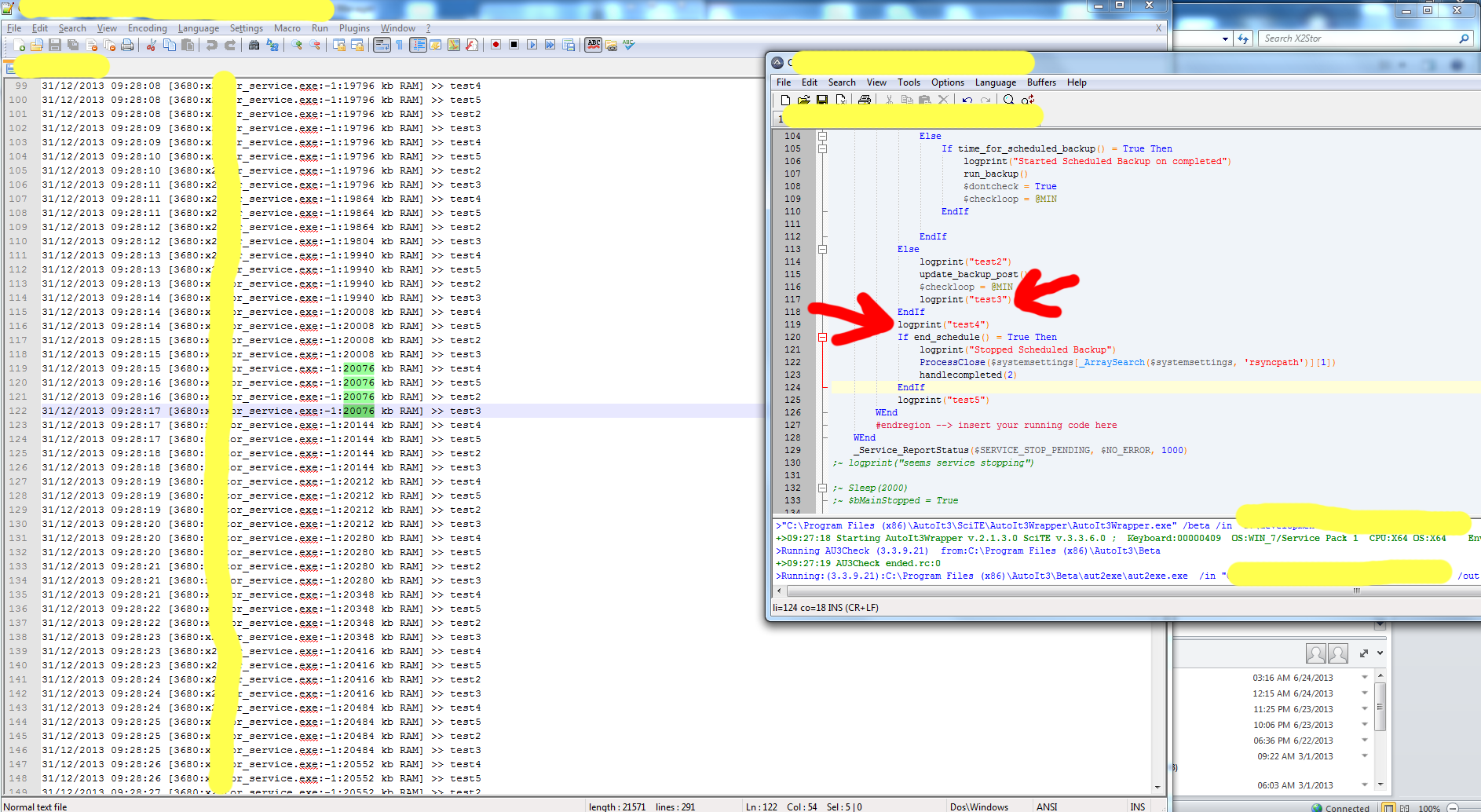Toggle Synchronize Horizontal Scrolling lock icon
Viewport: 1481px width, 812px height.
point(357,45)
